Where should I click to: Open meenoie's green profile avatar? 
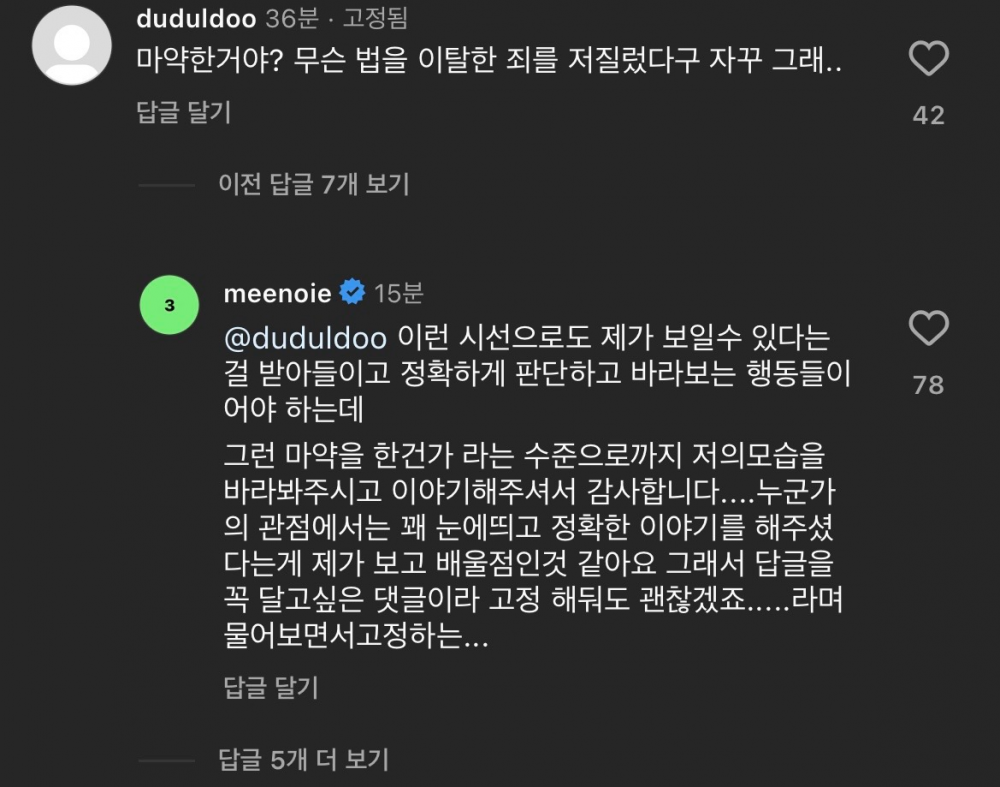click(x=169, y=305)
